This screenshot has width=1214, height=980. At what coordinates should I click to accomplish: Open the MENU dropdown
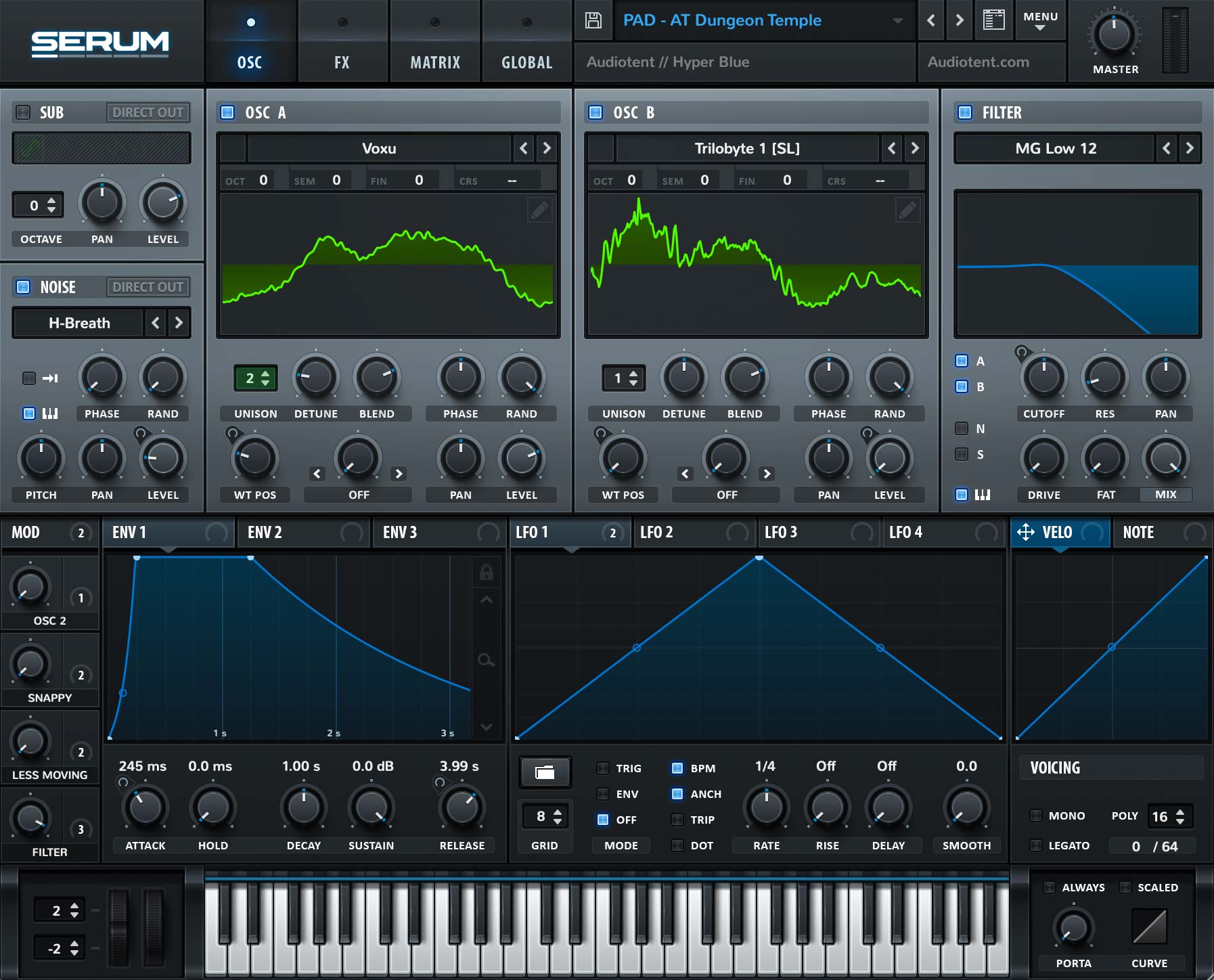tap(1040, 20)
